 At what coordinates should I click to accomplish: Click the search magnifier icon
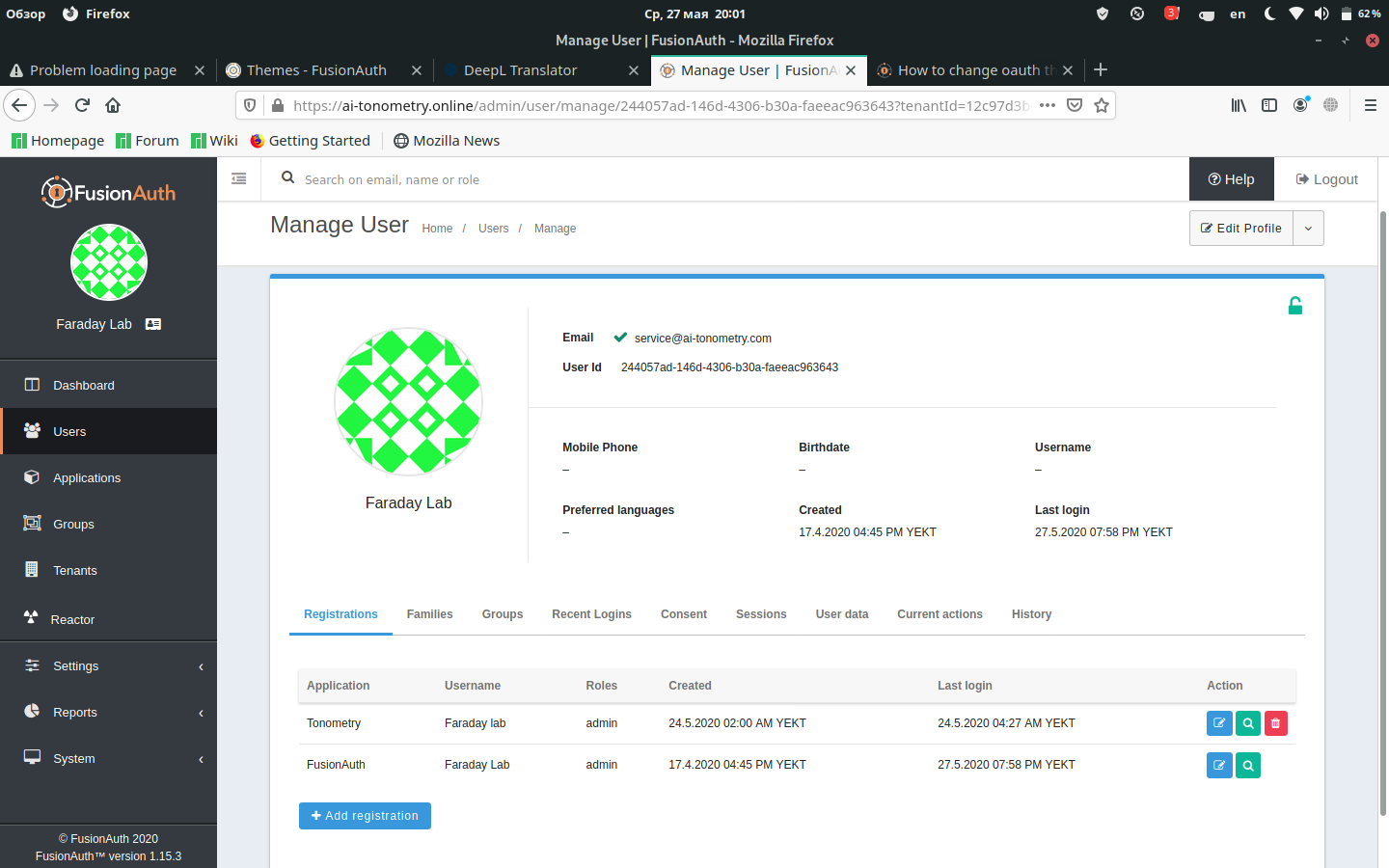click(287, 177)
